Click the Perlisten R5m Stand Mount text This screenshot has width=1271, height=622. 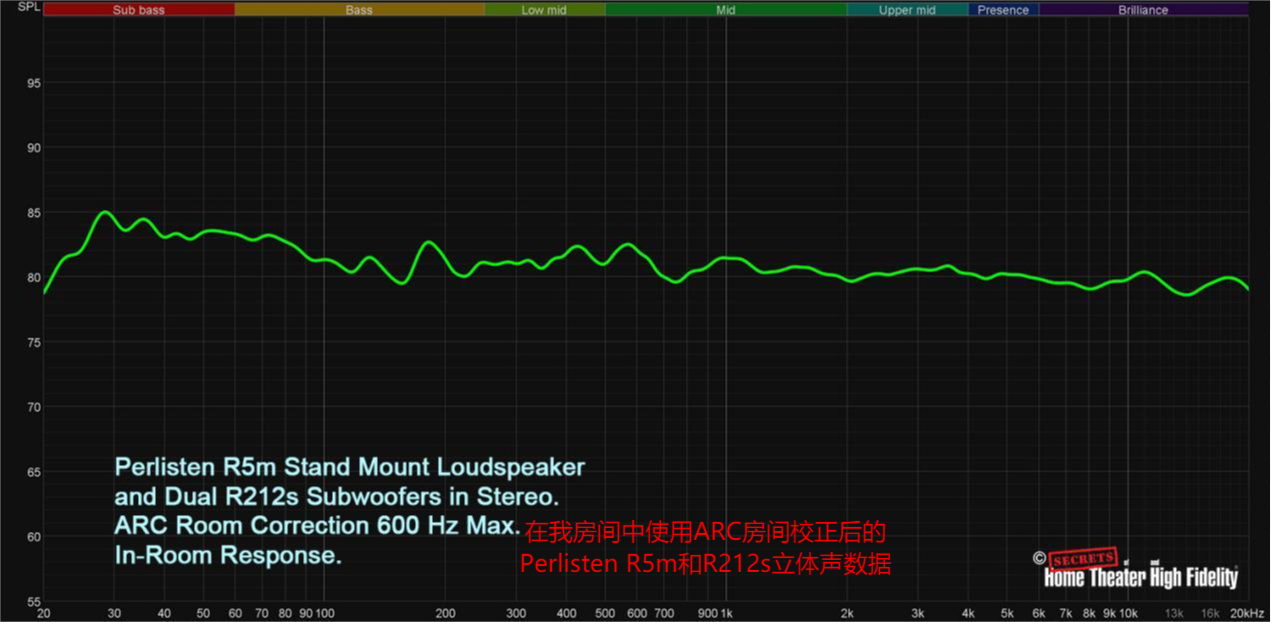[349, 466]
